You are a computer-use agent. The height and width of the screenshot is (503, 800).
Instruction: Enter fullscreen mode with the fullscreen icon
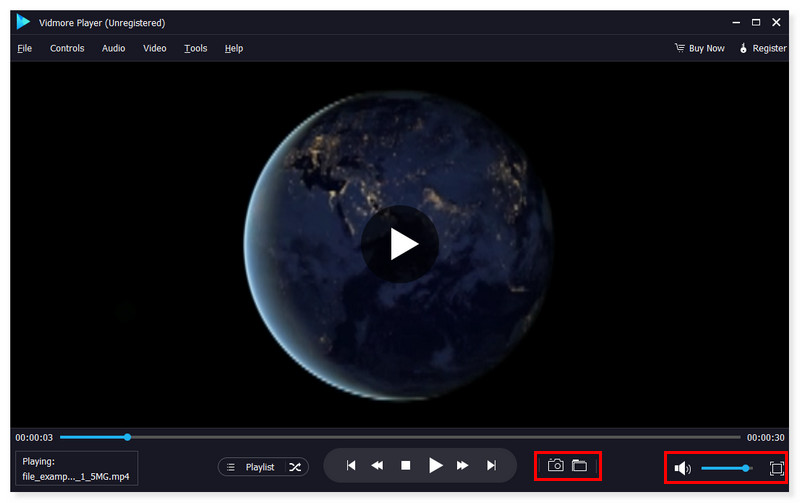point(777,468)
